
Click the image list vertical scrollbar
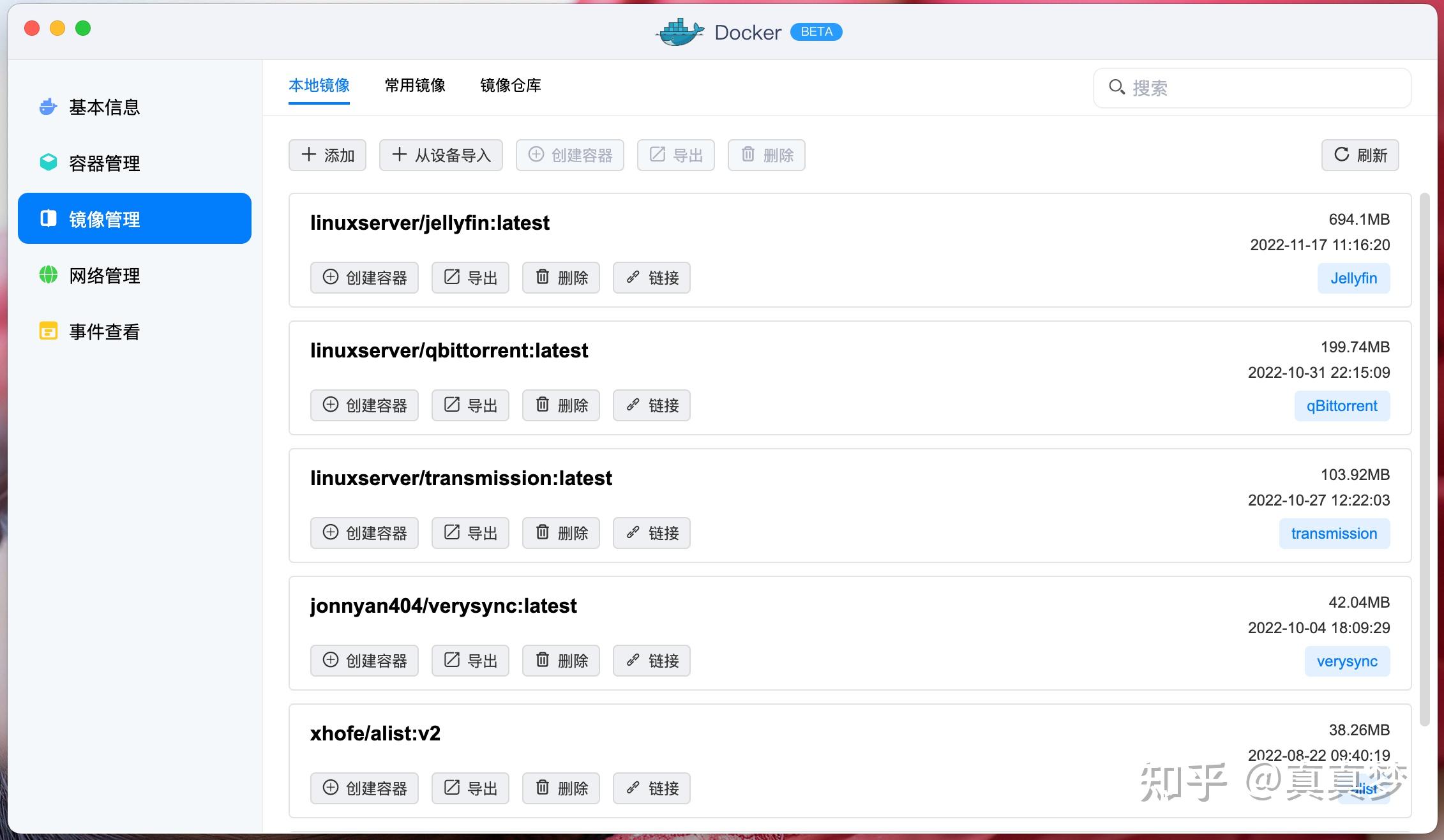click(x=1424, y=460)
